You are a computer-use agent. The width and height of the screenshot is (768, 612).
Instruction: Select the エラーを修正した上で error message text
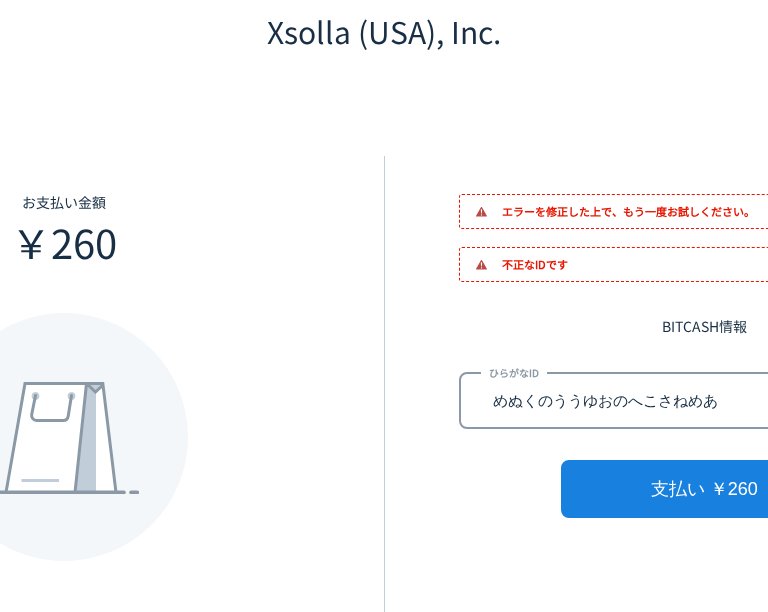pos(625,212)
